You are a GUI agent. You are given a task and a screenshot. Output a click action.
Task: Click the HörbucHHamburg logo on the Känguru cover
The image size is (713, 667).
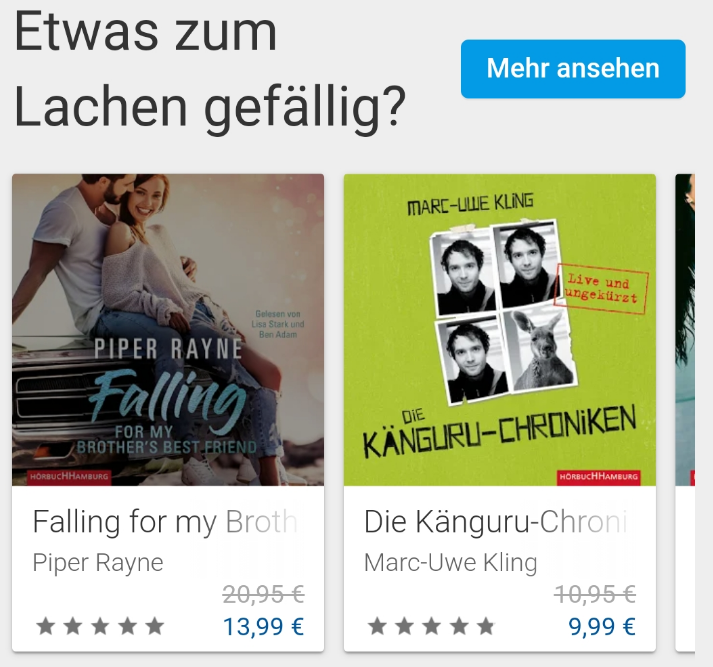[x=598, y=477]
